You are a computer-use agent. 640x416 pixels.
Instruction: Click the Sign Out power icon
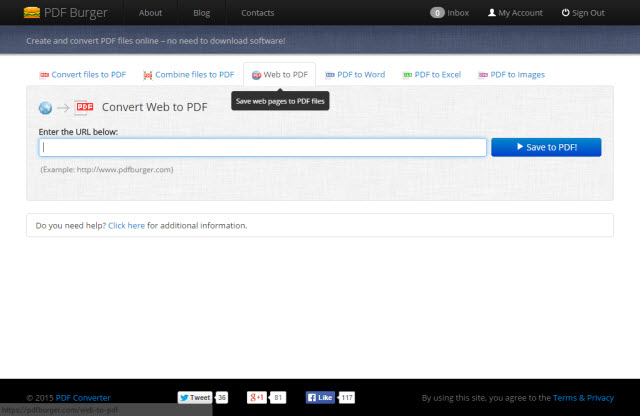tap(565, 13)
